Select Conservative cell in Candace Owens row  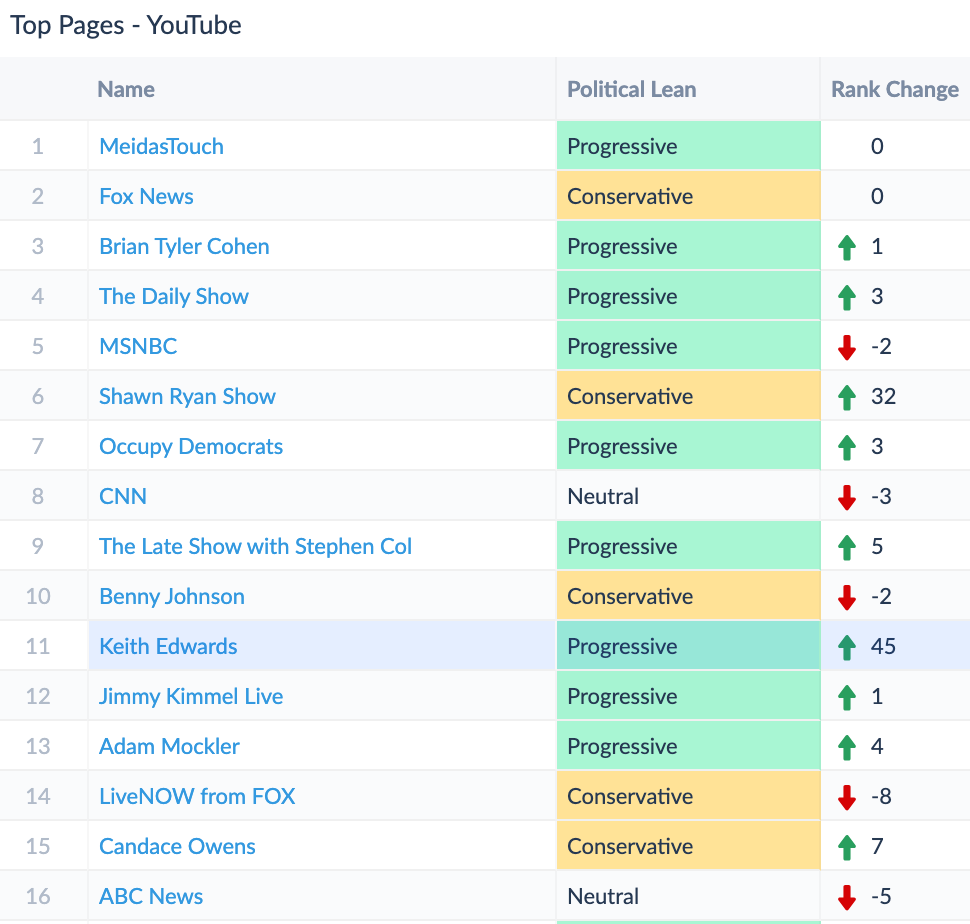(689, 846)
